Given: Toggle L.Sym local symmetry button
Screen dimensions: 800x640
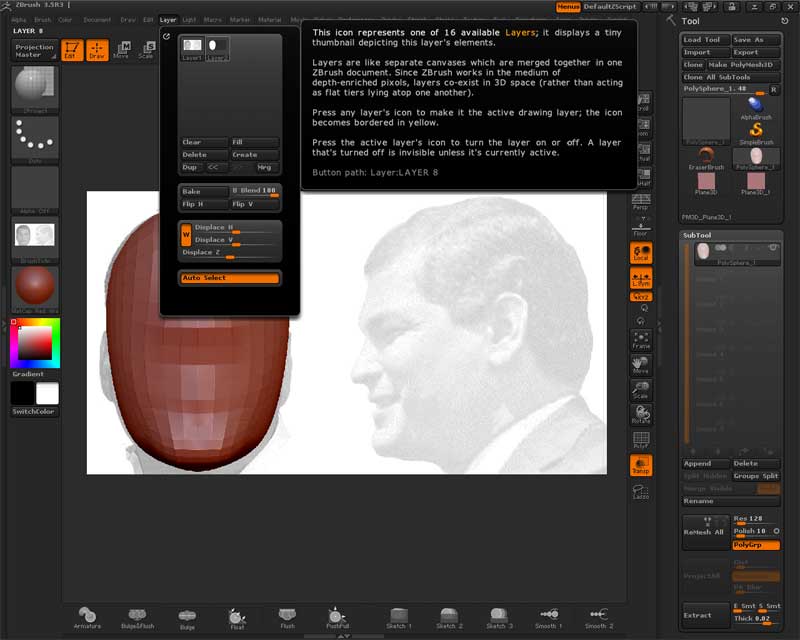Looking at the screenshot, I should 641,278.
